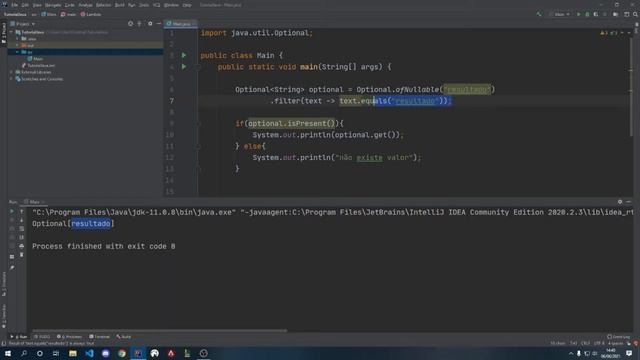This screenshot has width=640, height=360.
Task: Click the editor vertical scrollbar
Action: tap(631, 88)
